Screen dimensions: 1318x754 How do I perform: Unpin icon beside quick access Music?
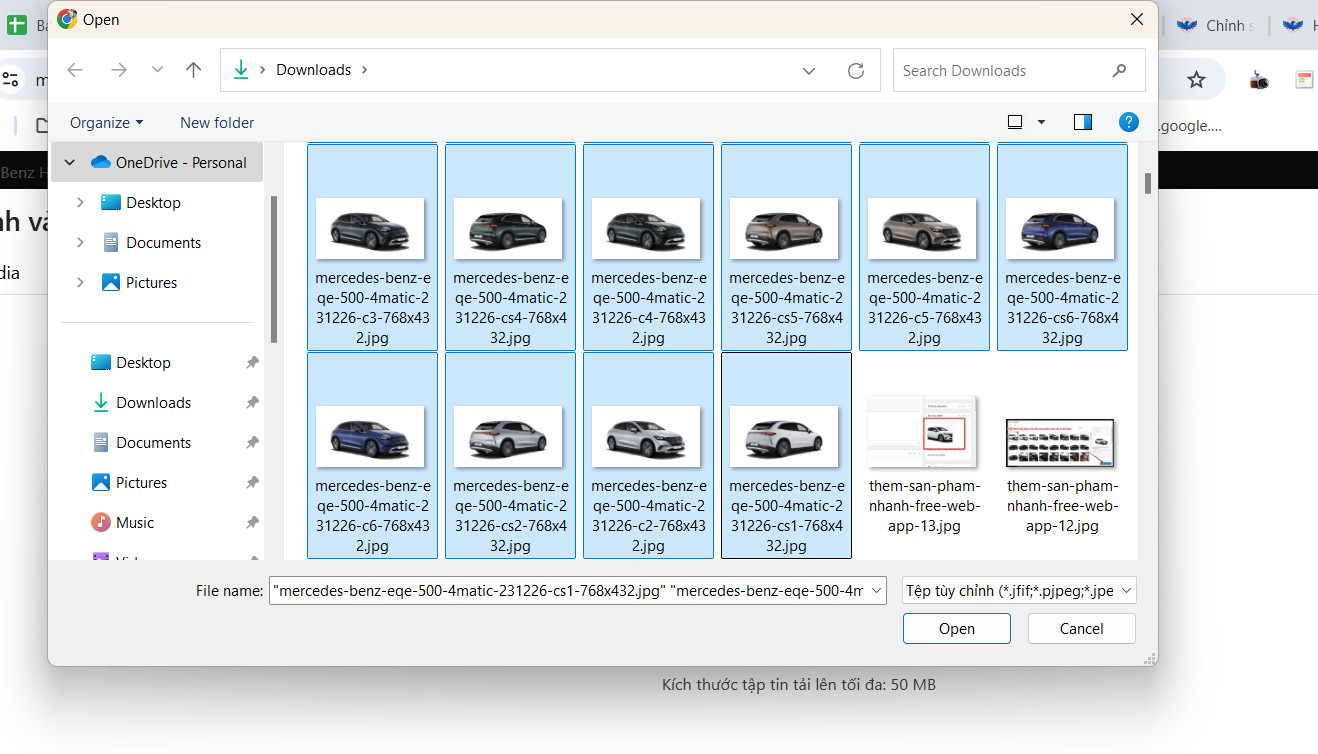tap(252, 523)
